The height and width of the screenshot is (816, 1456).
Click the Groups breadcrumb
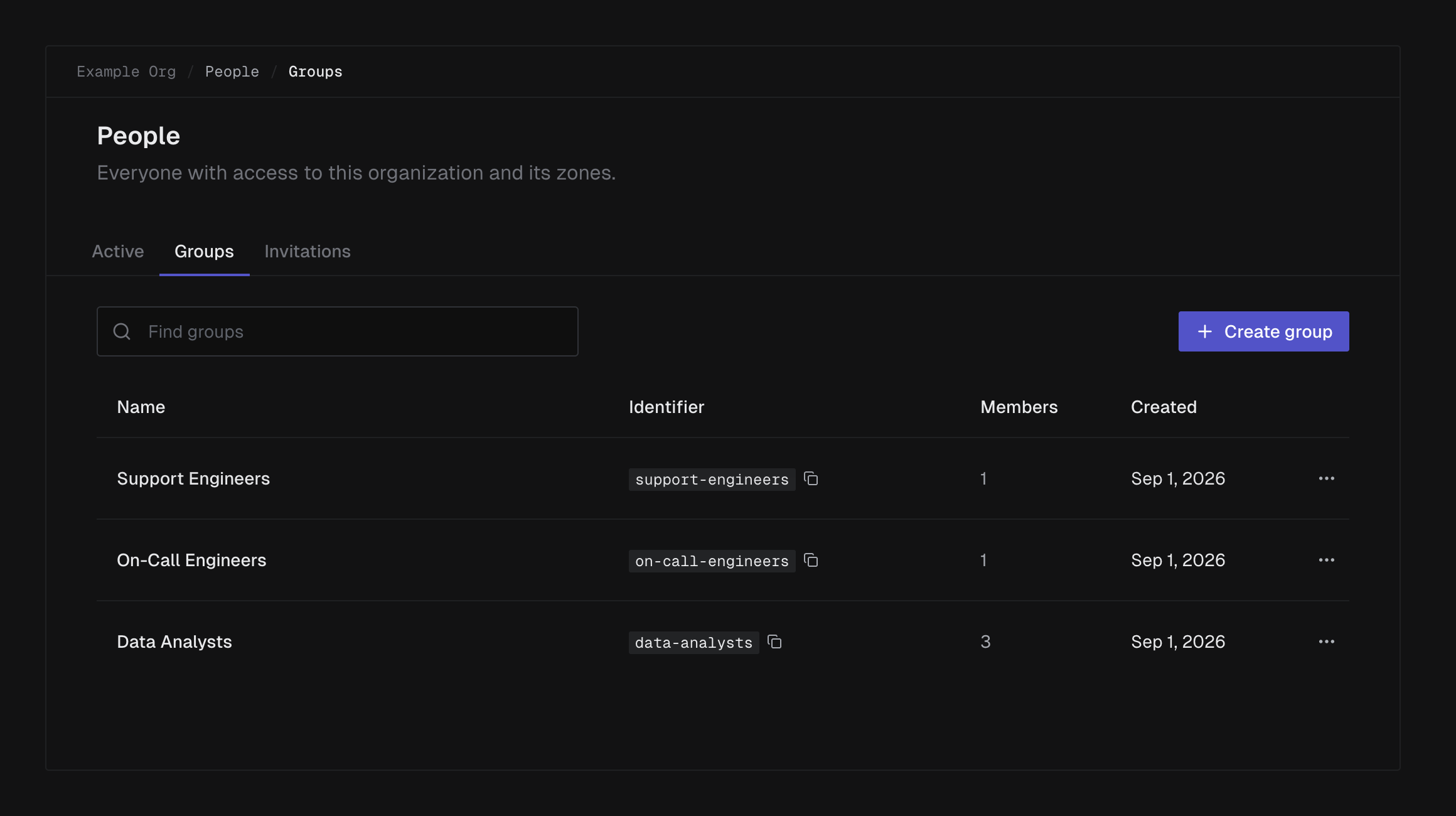[x=316, y=72]
